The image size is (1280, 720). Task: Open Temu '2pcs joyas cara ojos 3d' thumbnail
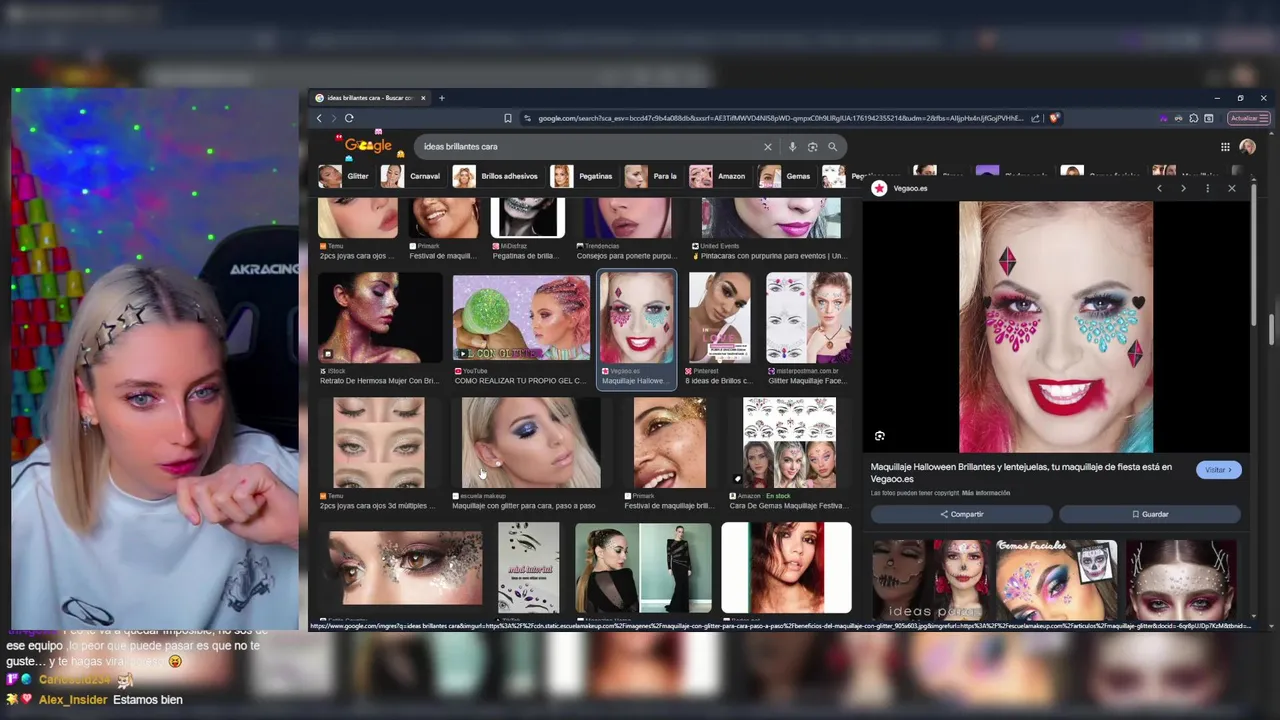click(378, 443)
